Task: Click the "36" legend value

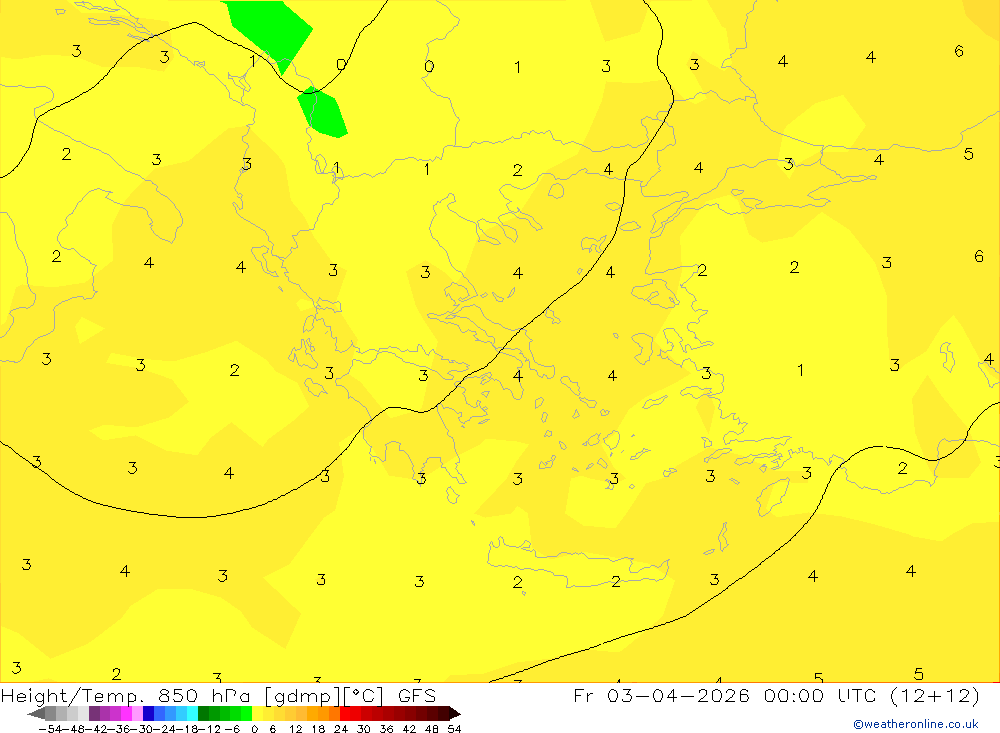Action: pos(386,729)
